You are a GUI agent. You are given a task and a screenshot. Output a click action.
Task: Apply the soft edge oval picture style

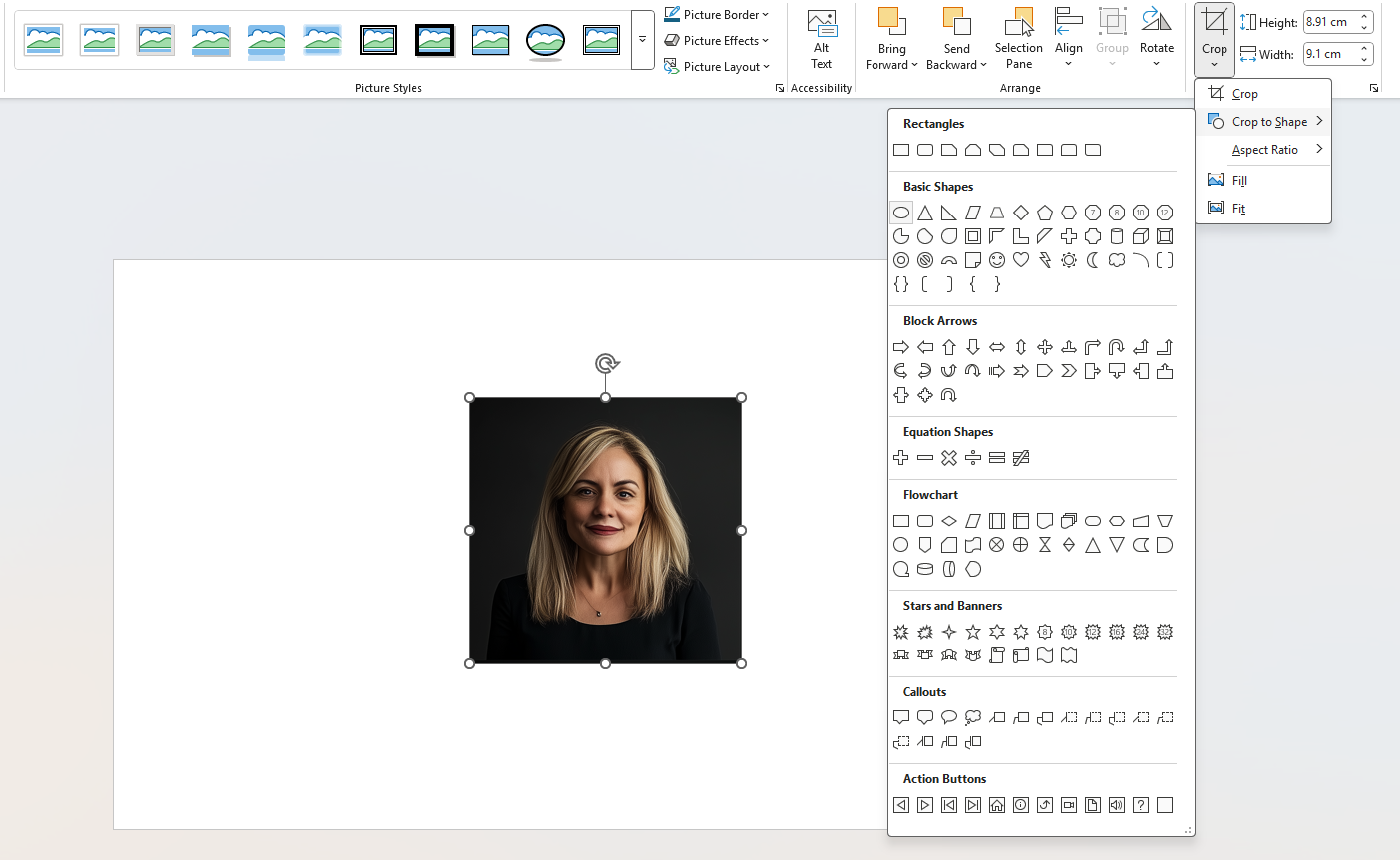click(545, 40)
